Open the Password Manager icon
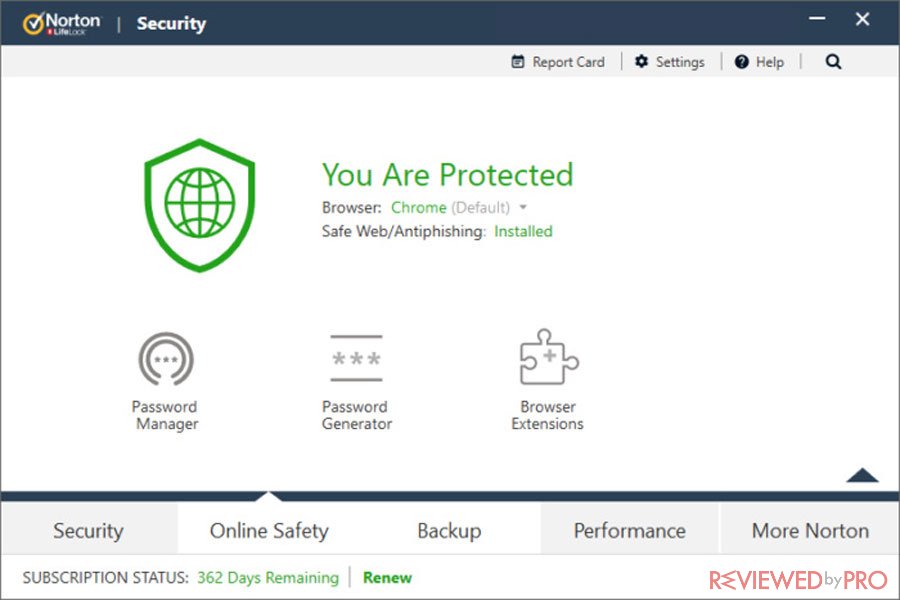The width and height of the screenshot is (900, 600). (x=166, y=359)
